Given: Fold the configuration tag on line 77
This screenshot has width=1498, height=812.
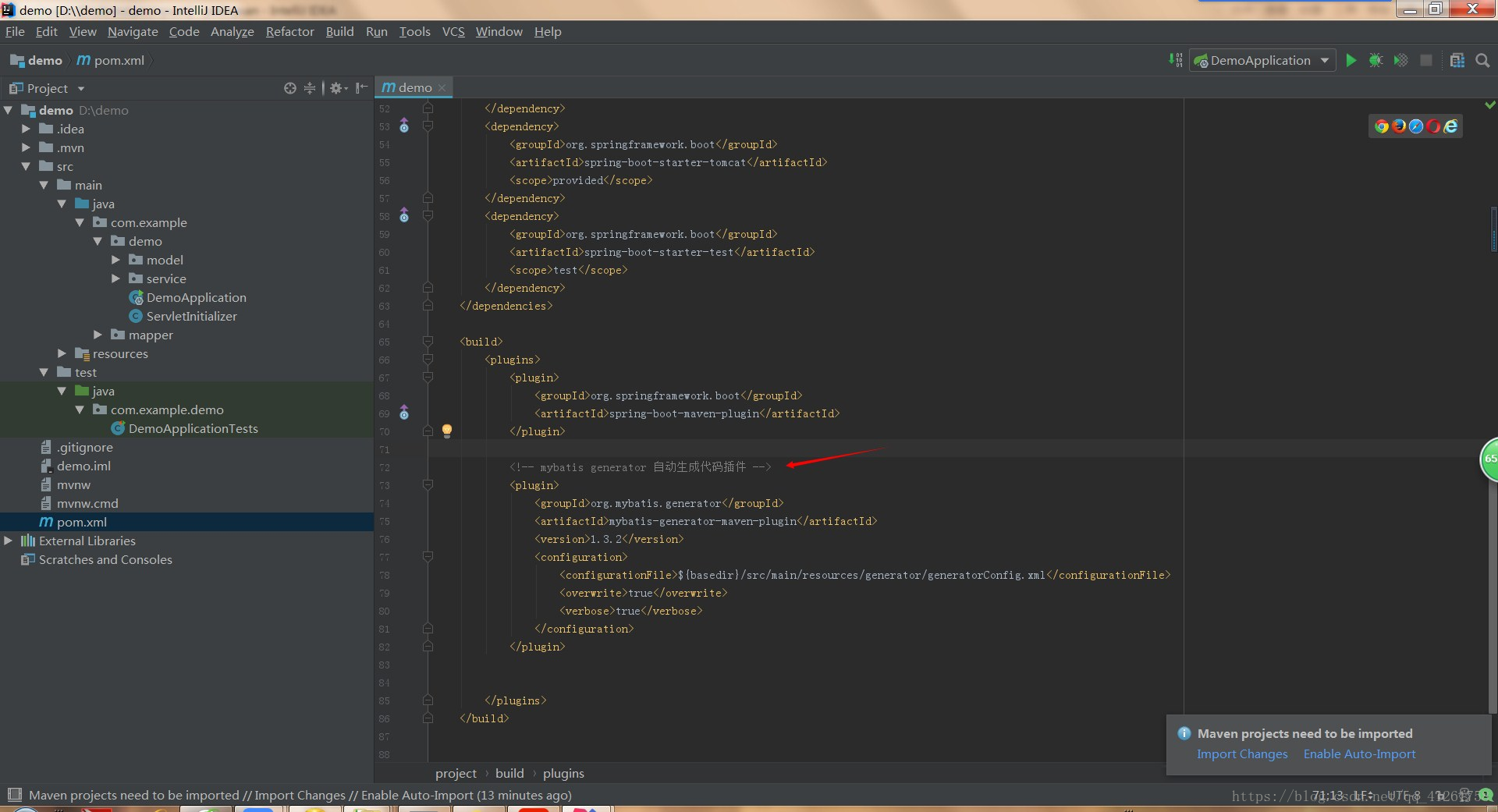Looking at the screenshot, I should coord(428,557).
